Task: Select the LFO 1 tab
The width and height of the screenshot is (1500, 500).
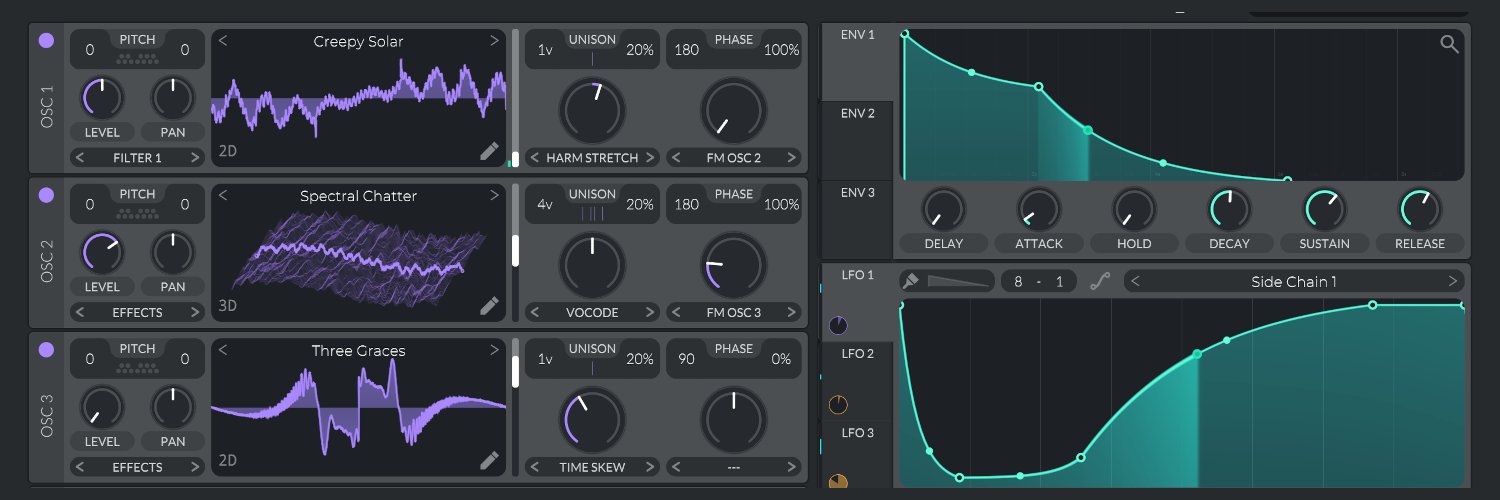Action: [857, 302]
